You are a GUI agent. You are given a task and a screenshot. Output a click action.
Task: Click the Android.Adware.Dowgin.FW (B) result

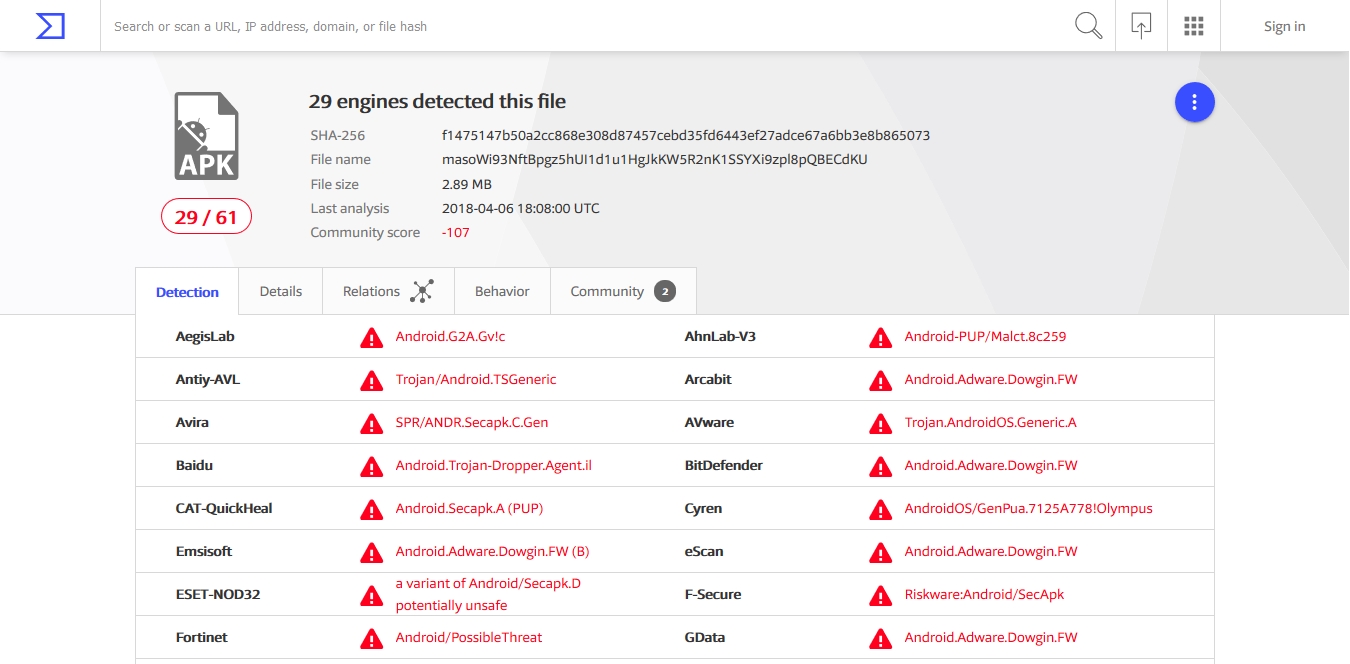tap(492, 552)
